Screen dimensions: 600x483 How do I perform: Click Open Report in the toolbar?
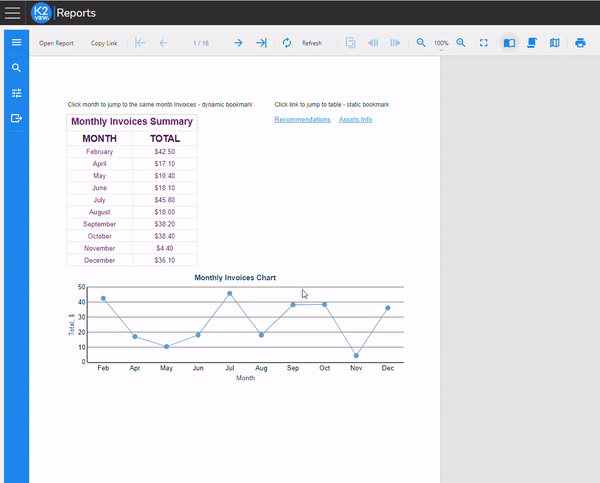[x=56, y=43]
